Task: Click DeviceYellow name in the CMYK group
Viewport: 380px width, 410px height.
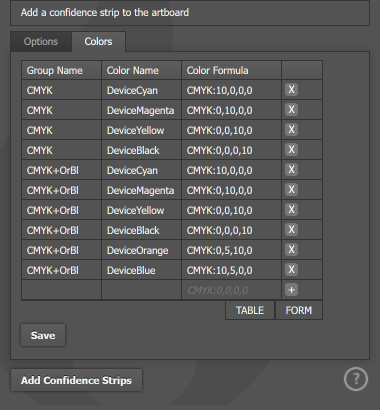Action: click(141, 130)
